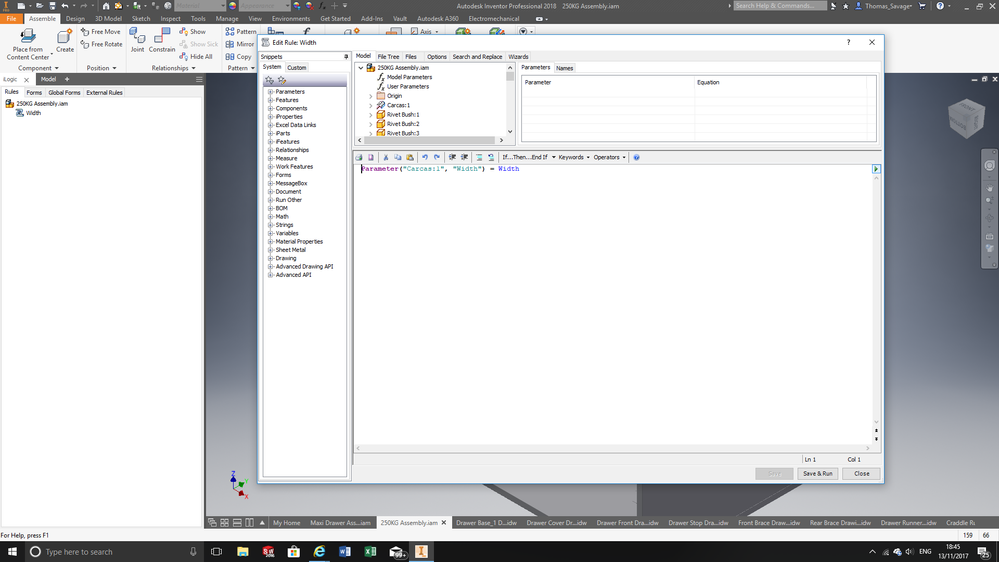Switch to Options tab in rule dialog
999x562 pixels.
pos(436,57)
